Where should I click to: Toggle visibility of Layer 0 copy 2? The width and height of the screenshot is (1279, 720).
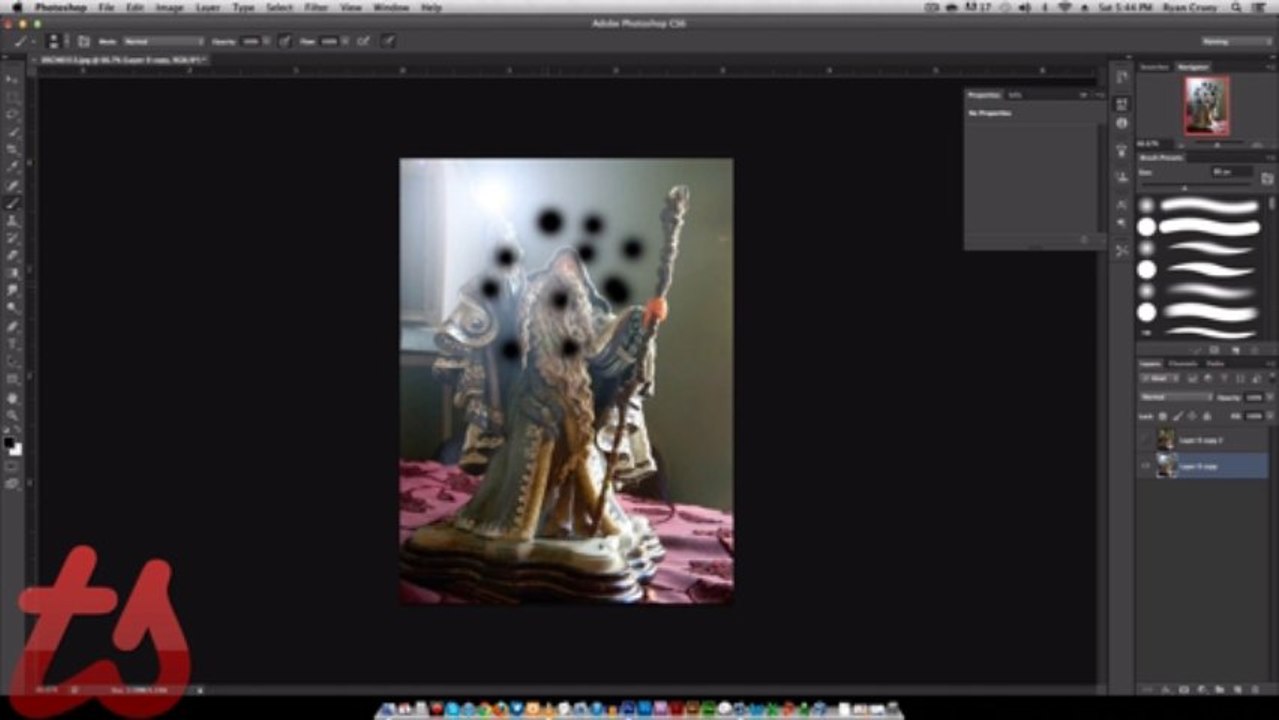click(1146, 440)
